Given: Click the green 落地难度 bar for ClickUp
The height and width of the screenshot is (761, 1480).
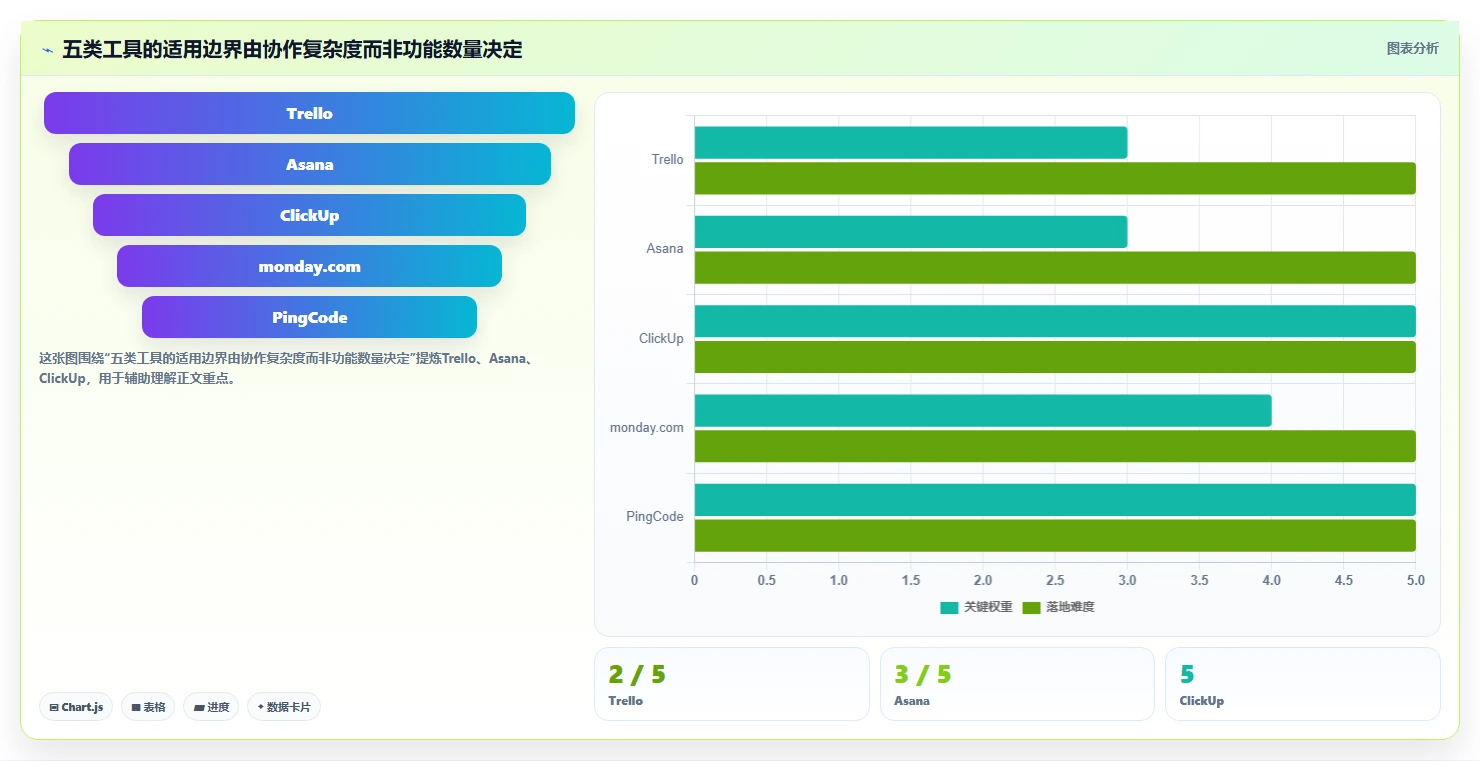Looking at the screenshot, I should (1055, 357).
